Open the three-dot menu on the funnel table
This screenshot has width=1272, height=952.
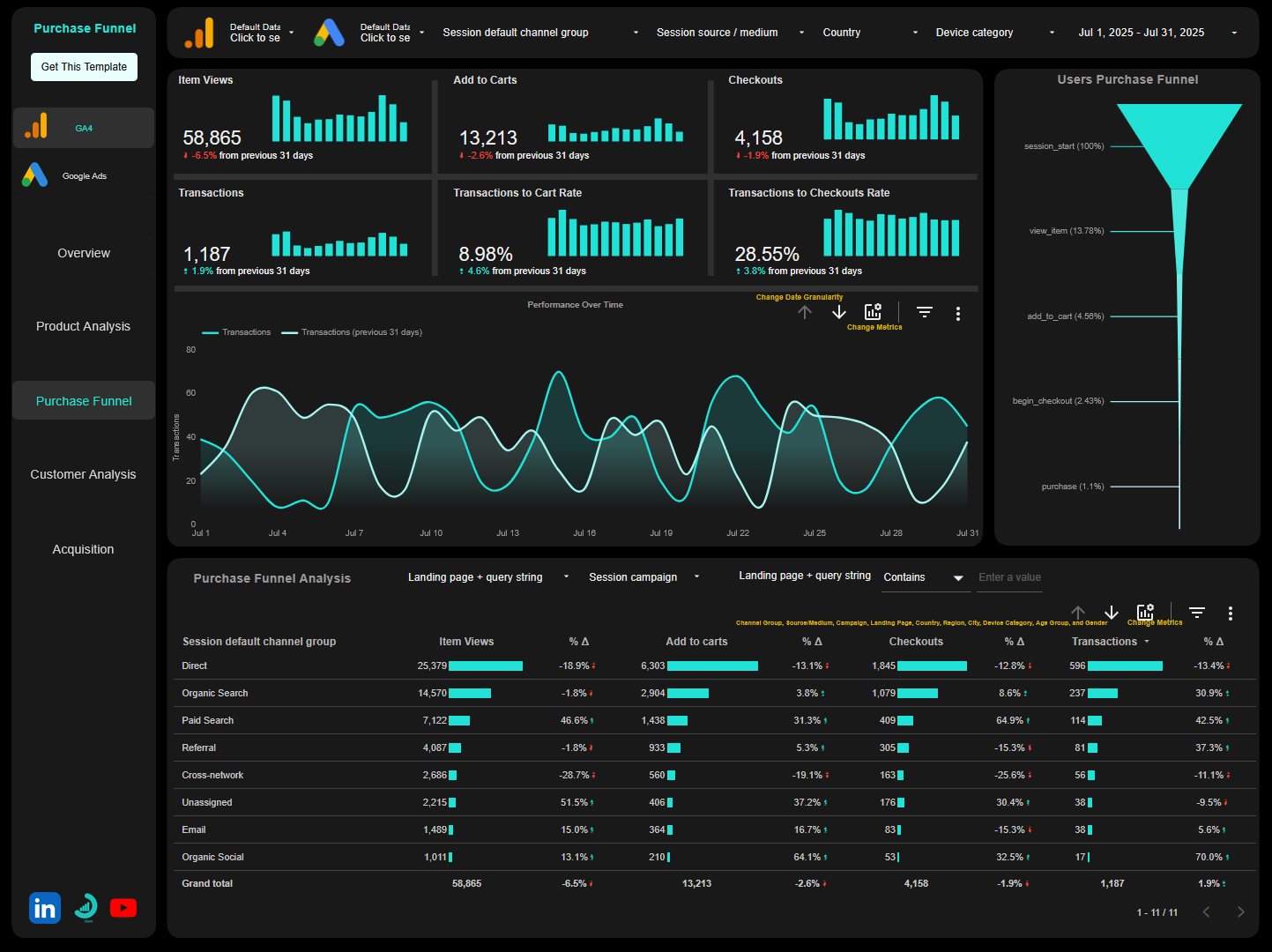[1231, 613]
